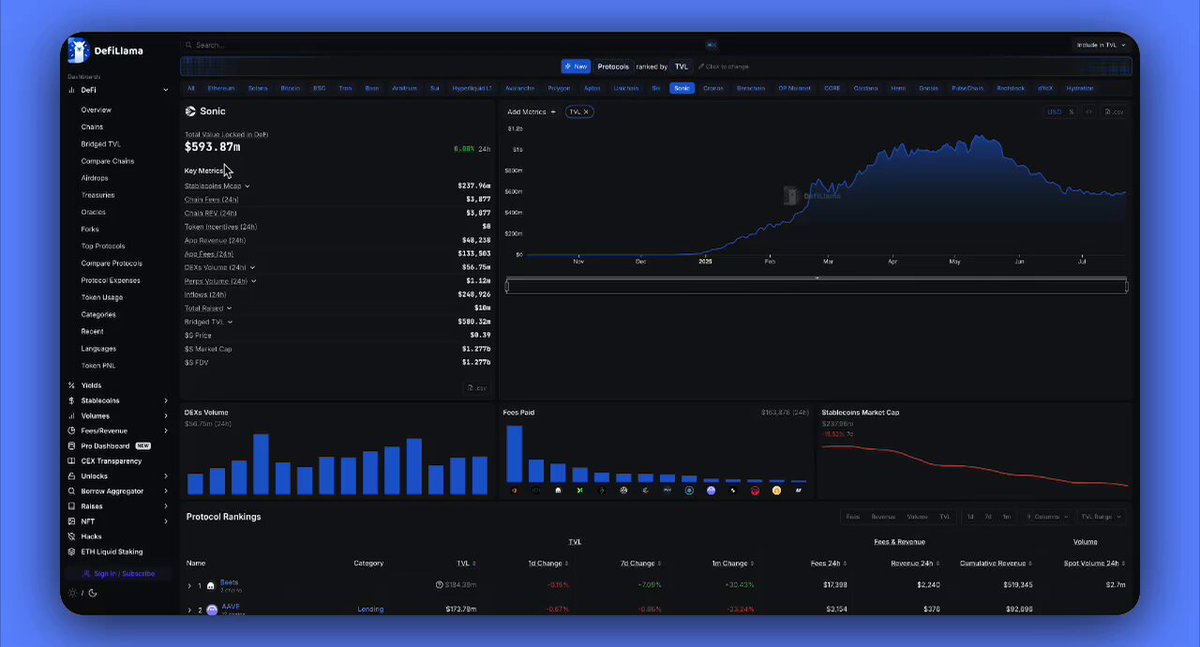Open the Bridged TVL sidebar link
Image resolution: width=1200 pixels, height=647 pixels.
pos(101,144)
